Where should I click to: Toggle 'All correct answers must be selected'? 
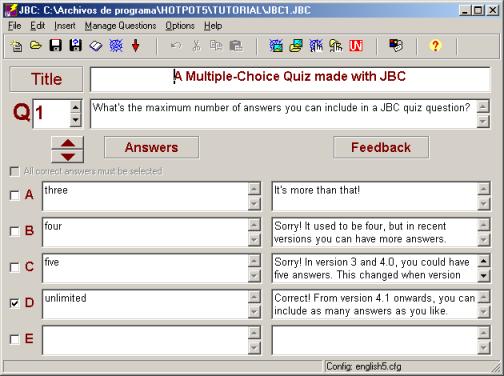pos(14,171)
